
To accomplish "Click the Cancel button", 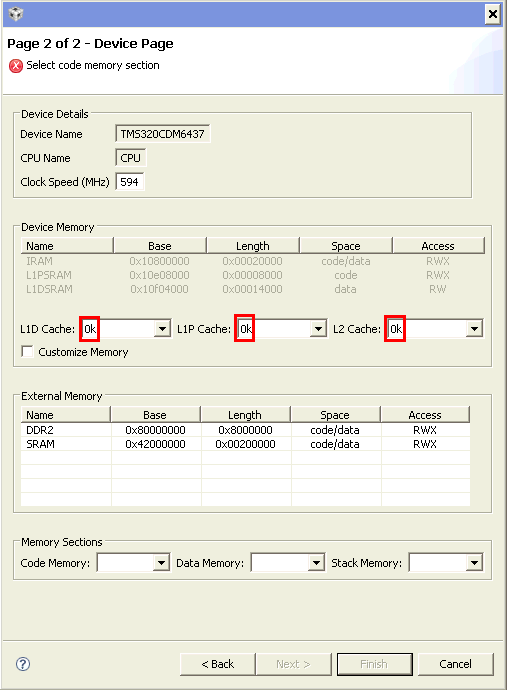I will click(x=456, y=664).
